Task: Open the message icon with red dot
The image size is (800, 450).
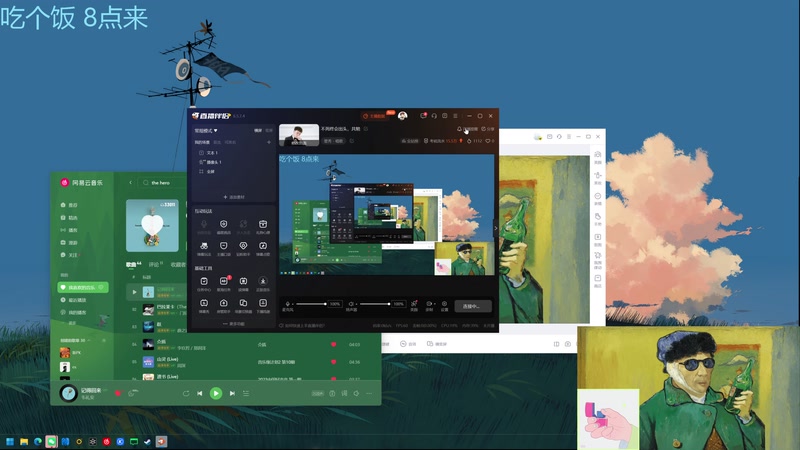Action: click(x=423, y=116)
